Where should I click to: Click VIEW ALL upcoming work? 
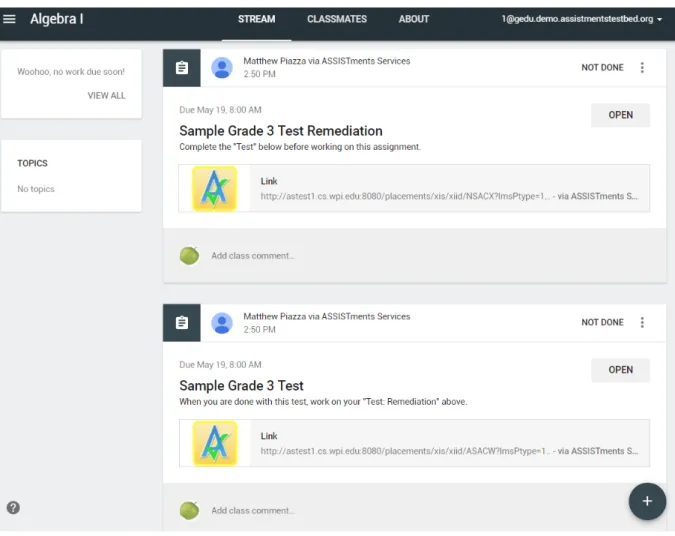pos(106,96)
